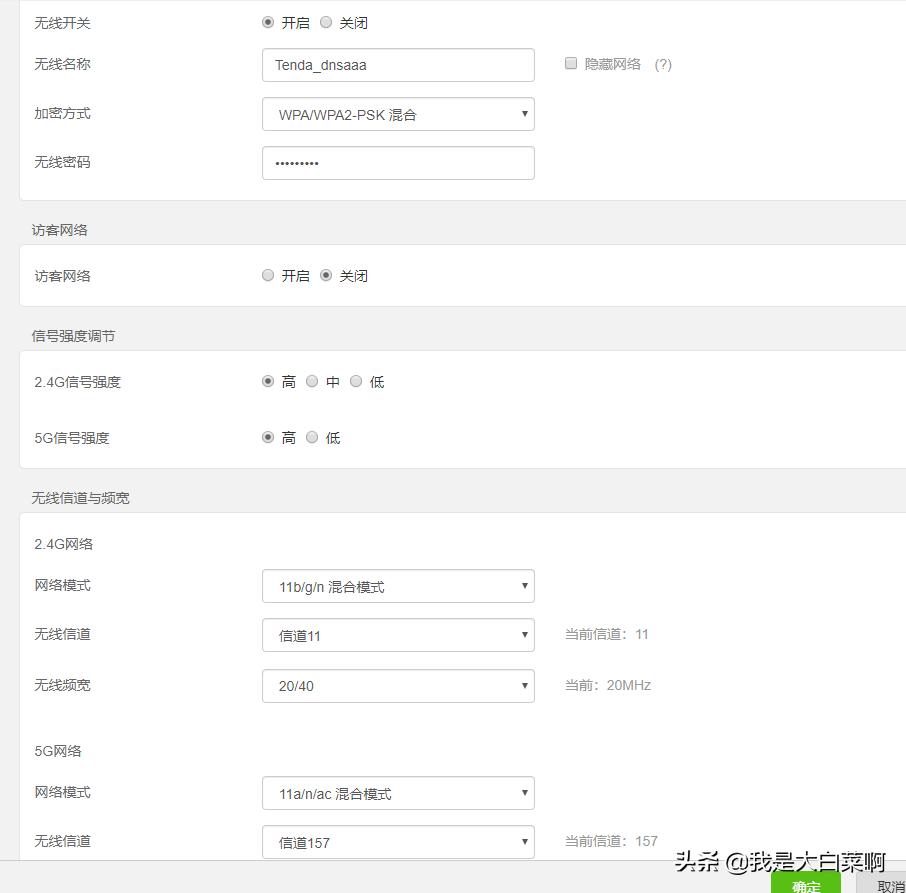Click the Tenda_dnsaaa wireless name field
The image size is (906, 893).
(x=398, y=64)
